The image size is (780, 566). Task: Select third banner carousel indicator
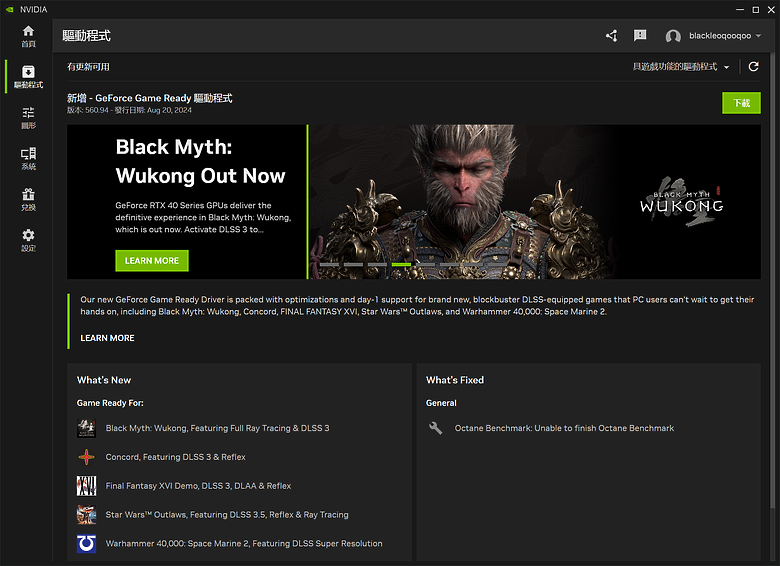pos(377,265)
